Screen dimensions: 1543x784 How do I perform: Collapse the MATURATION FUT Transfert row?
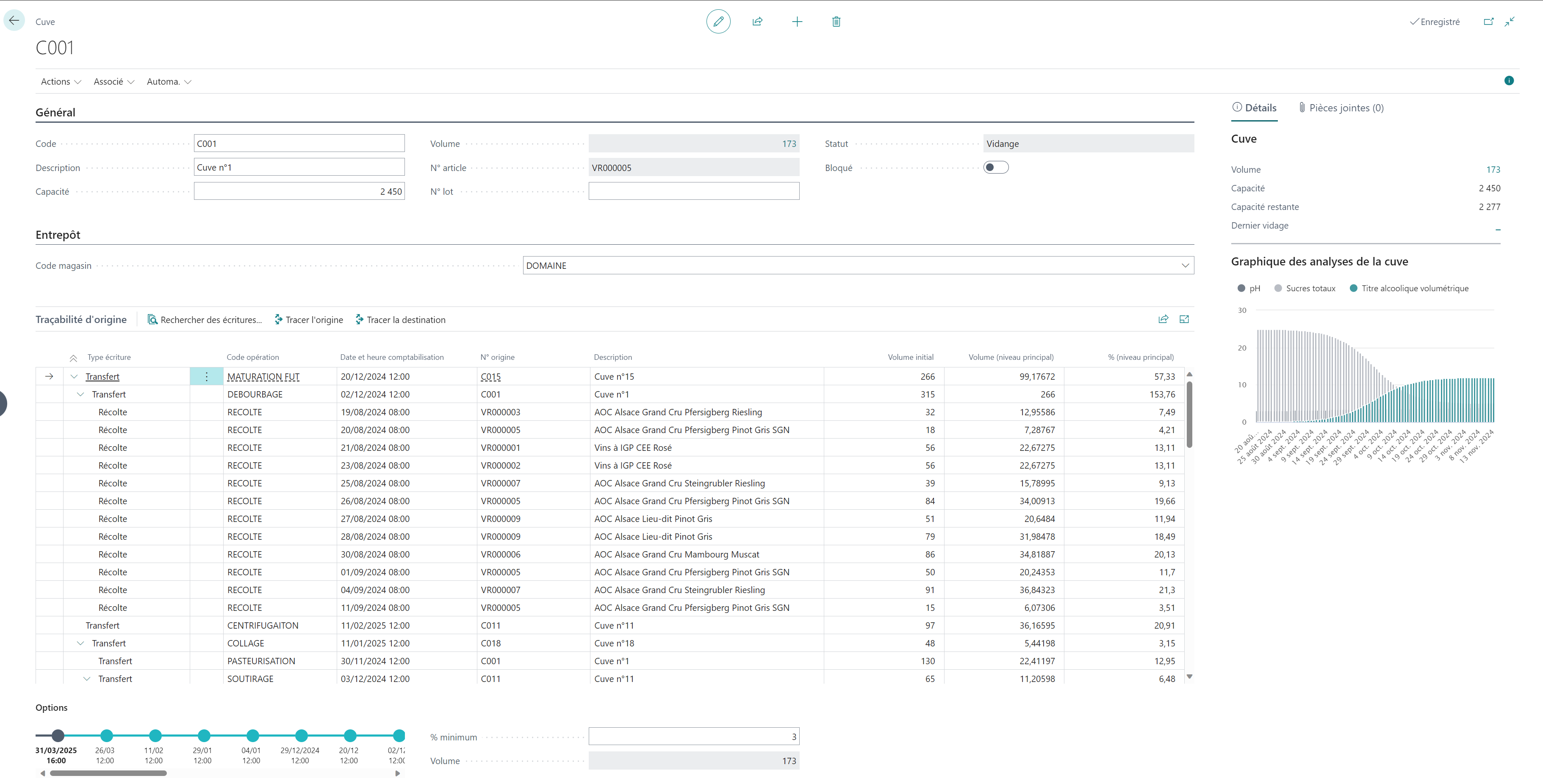click(74, 376)
